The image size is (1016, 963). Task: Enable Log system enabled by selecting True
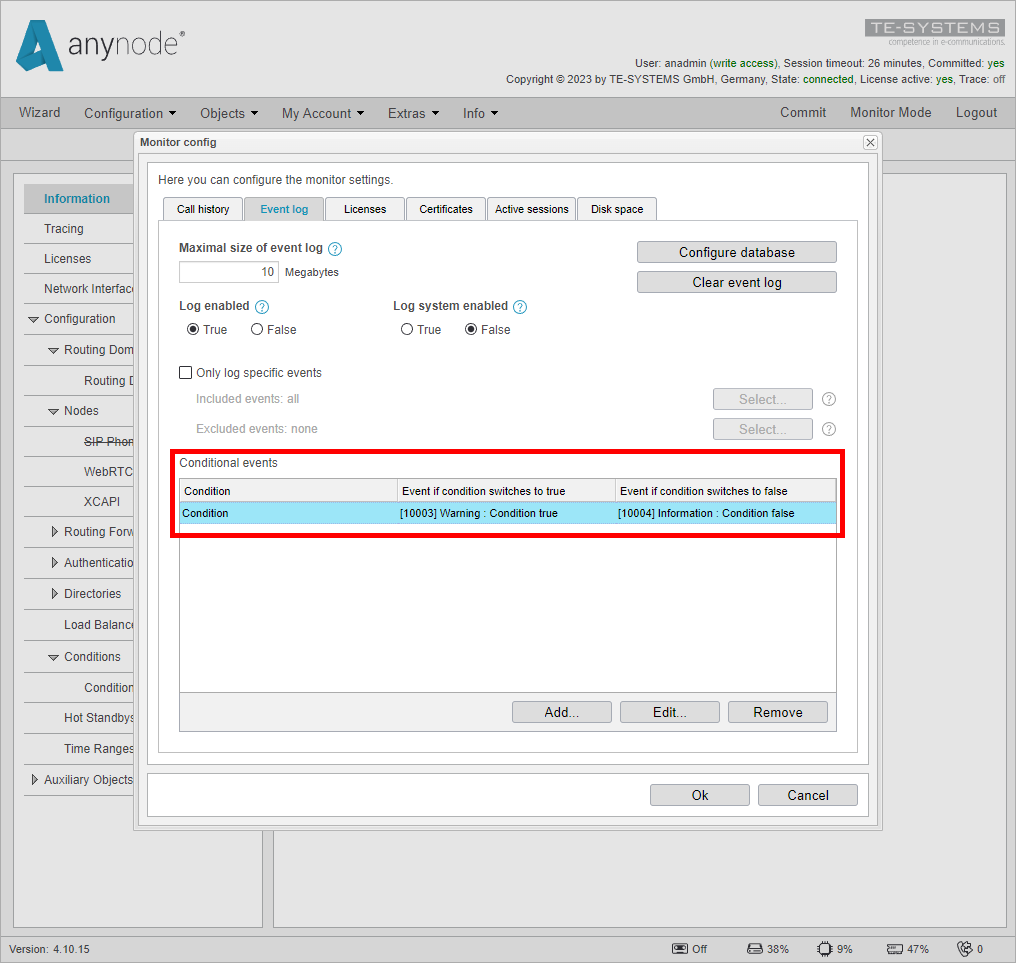[407, 329]
